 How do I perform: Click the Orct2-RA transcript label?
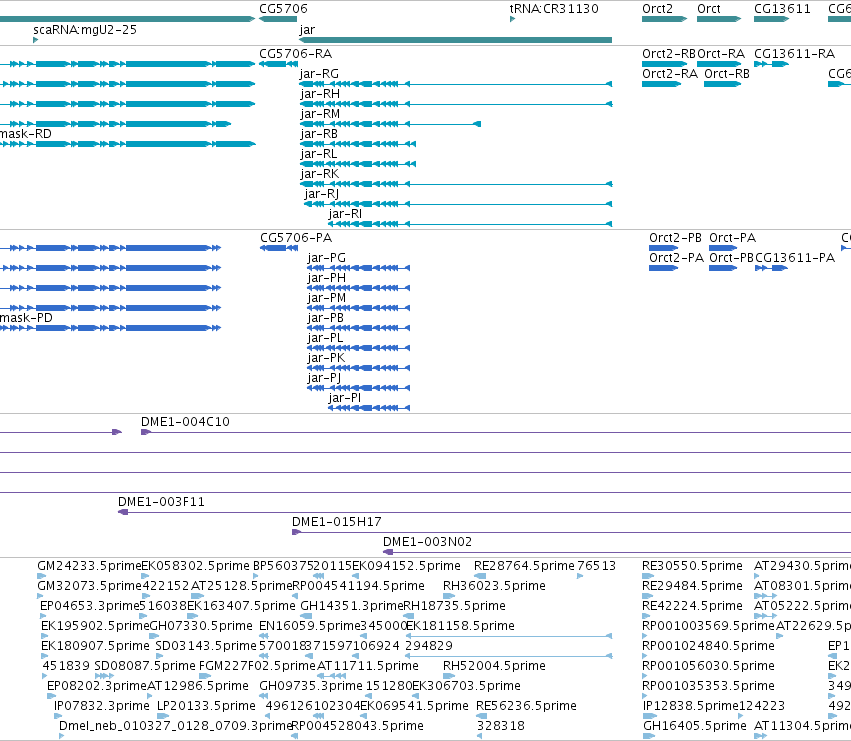point(670,74)
